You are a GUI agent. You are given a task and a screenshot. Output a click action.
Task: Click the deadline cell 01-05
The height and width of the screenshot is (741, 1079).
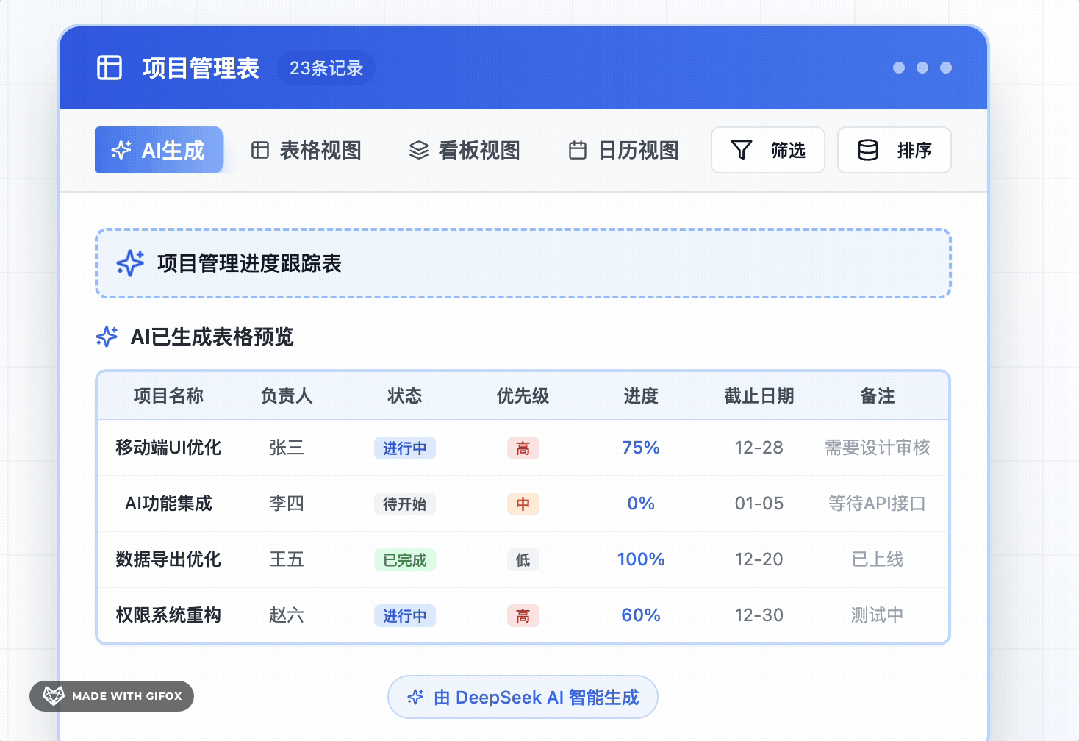[759, 503]
